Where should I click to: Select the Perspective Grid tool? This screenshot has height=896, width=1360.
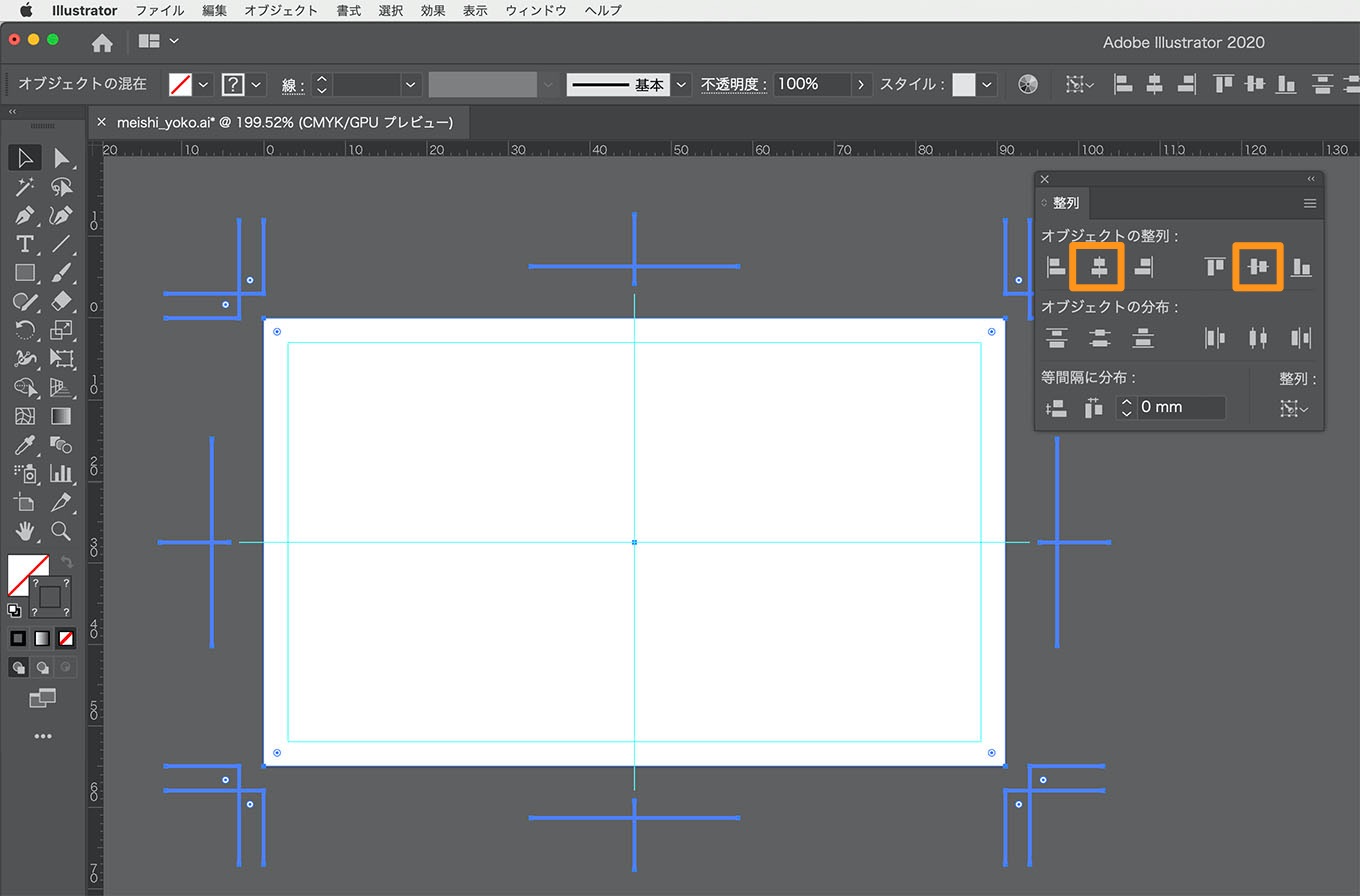click(62, 387)
